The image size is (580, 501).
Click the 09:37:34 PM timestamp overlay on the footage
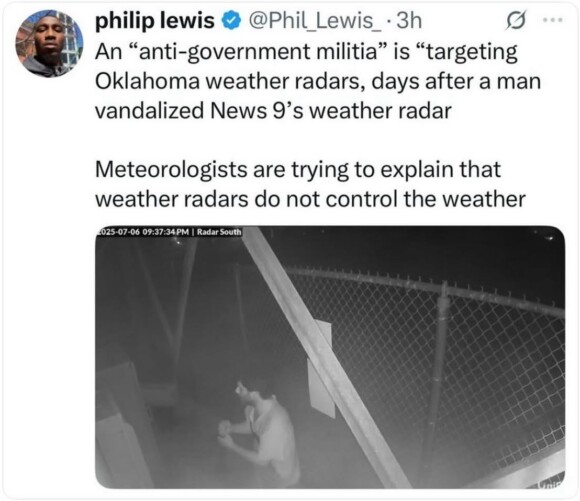(x=166, y=232)
